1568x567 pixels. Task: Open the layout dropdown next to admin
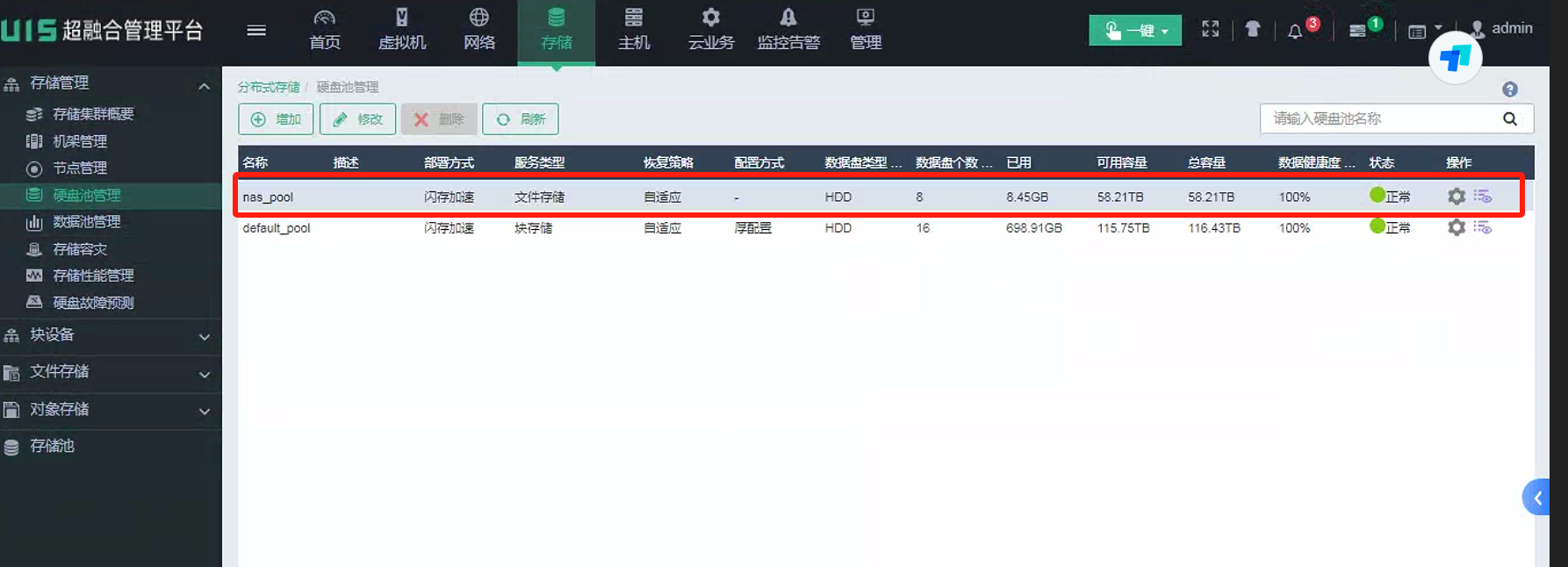1424,32
